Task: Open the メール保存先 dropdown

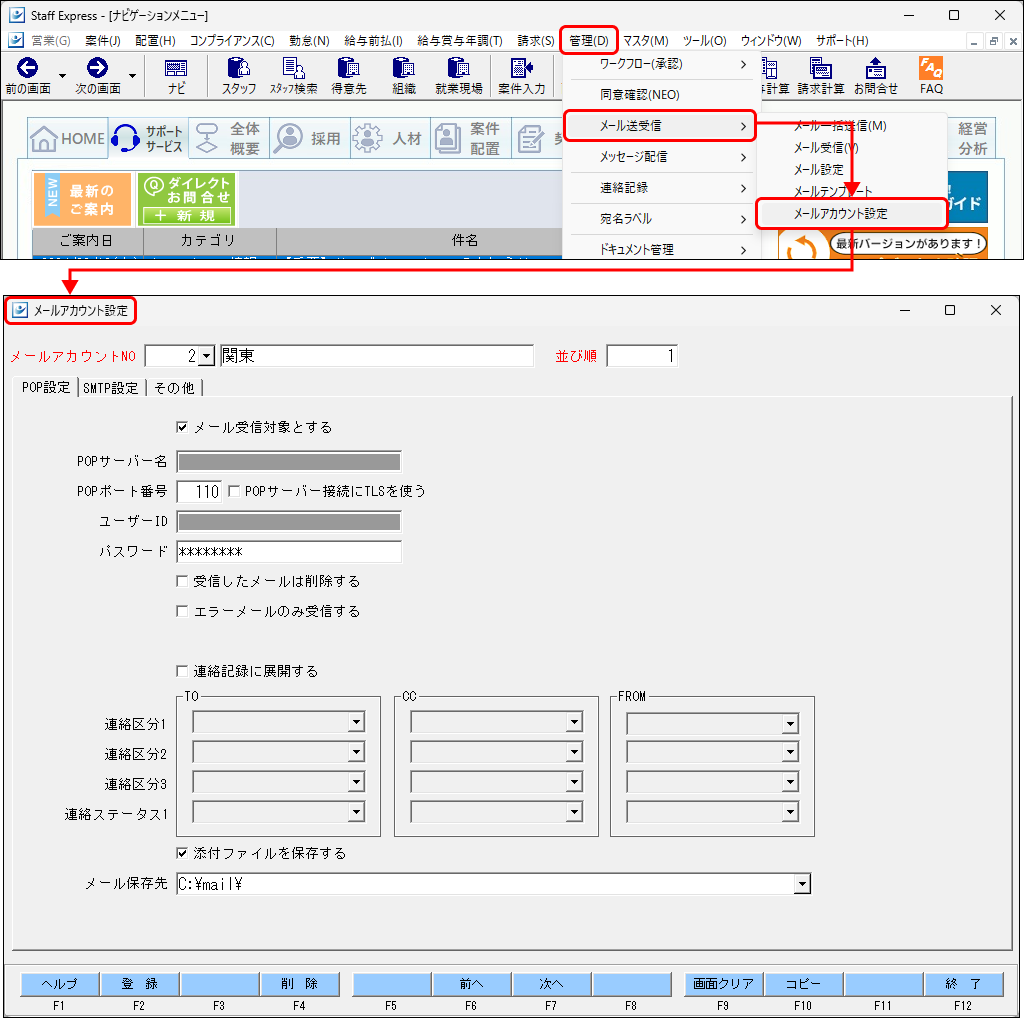Action: click(x=800, y=884)
